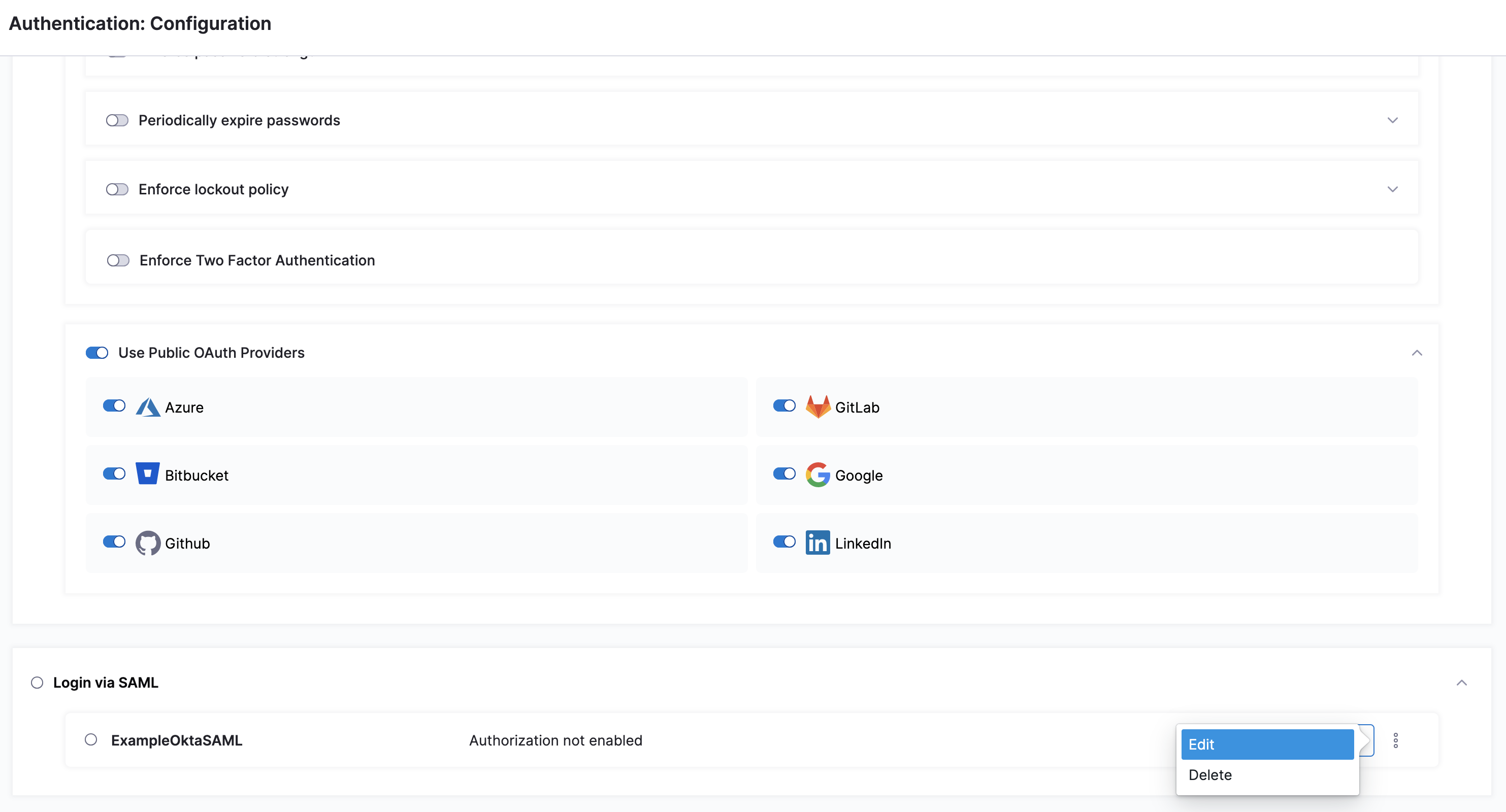Switch off the Azure OAuth toggle

point(114,406)
